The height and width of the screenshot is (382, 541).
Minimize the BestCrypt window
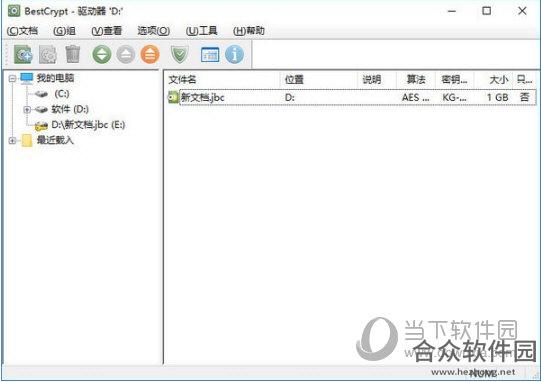click(x=452, y=11)
